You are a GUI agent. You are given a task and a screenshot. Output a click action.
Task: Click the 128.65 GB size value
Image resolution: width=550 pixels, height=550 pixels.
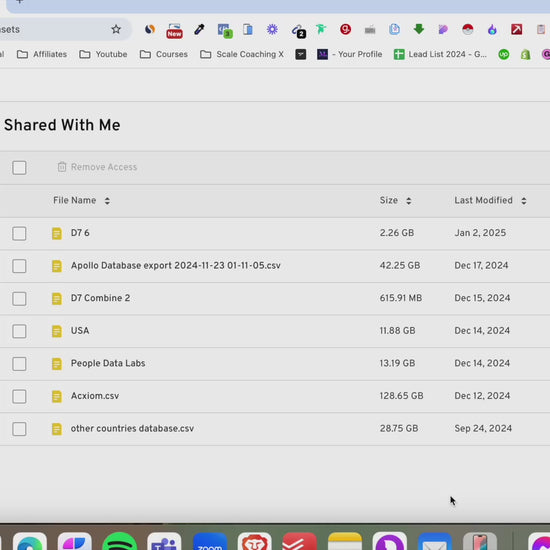401,396
